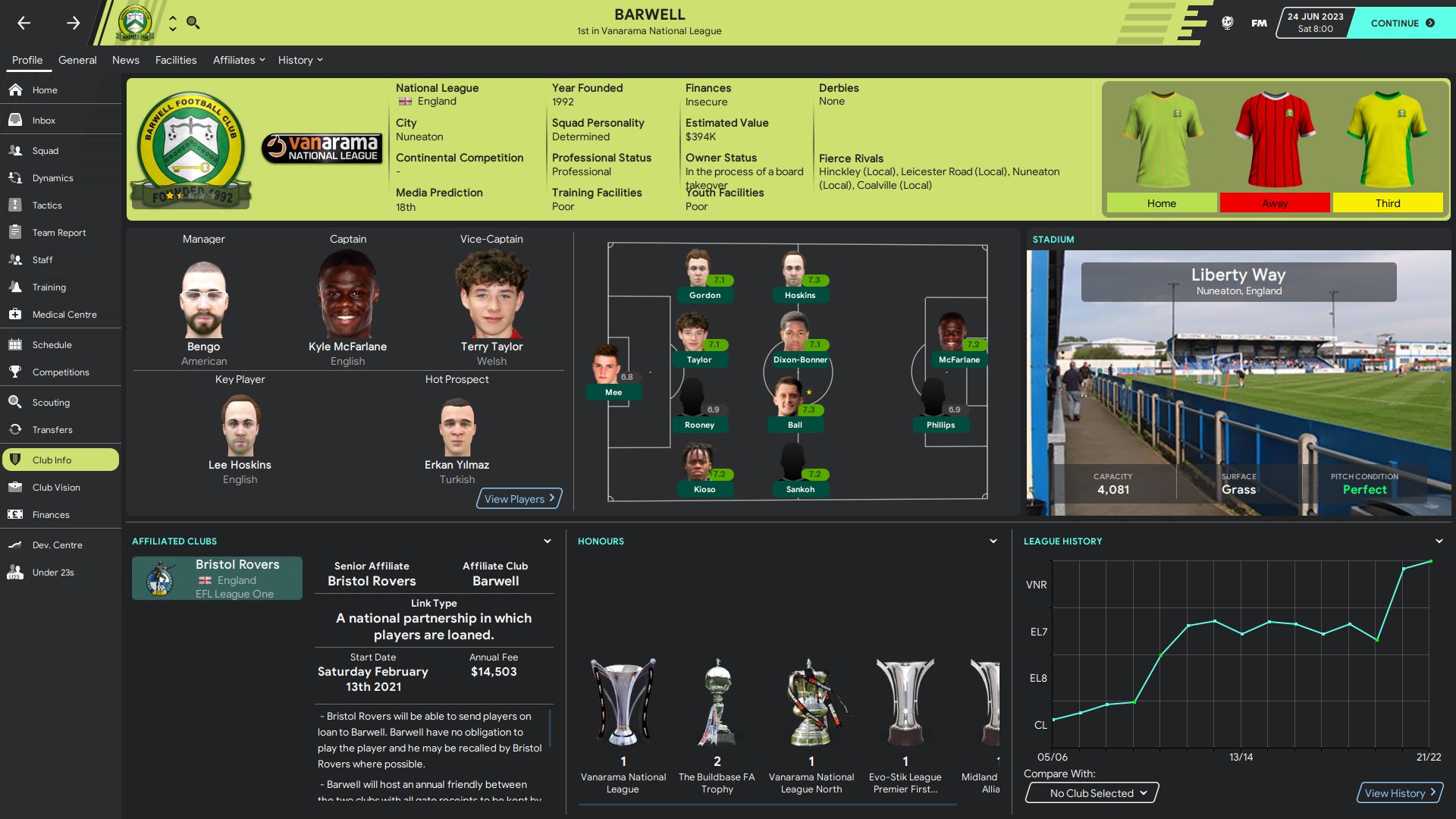Open Club Vision from the sidebar

(61, 487)
